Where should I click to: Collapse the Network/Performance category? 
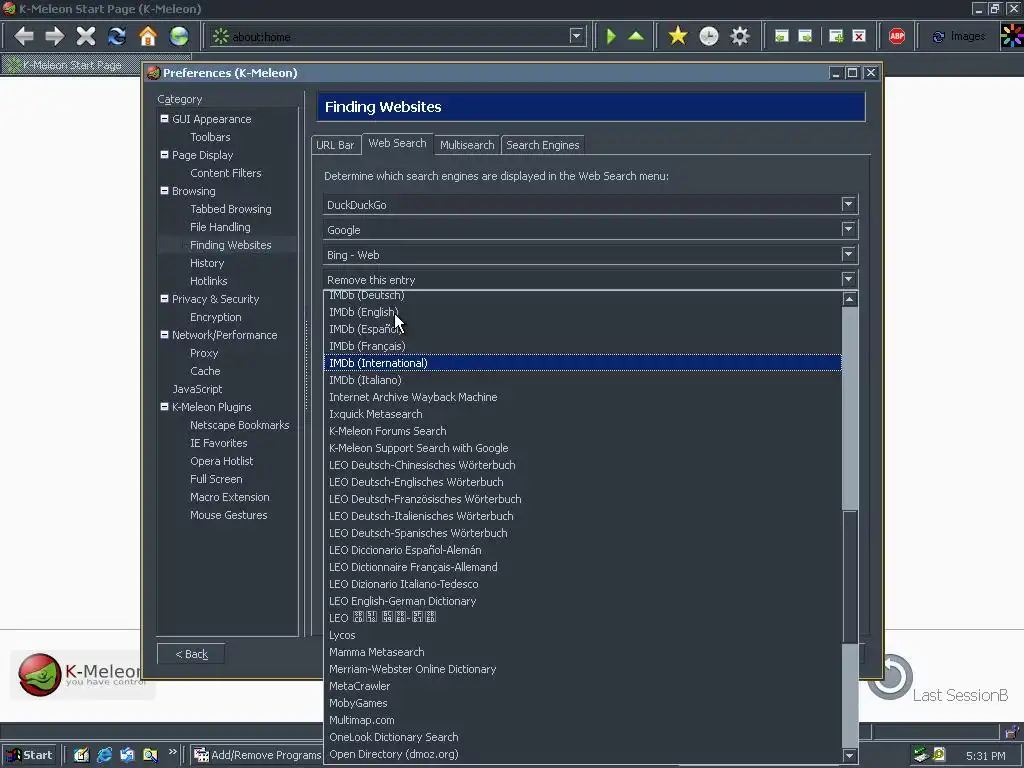(x=165, y=334)
